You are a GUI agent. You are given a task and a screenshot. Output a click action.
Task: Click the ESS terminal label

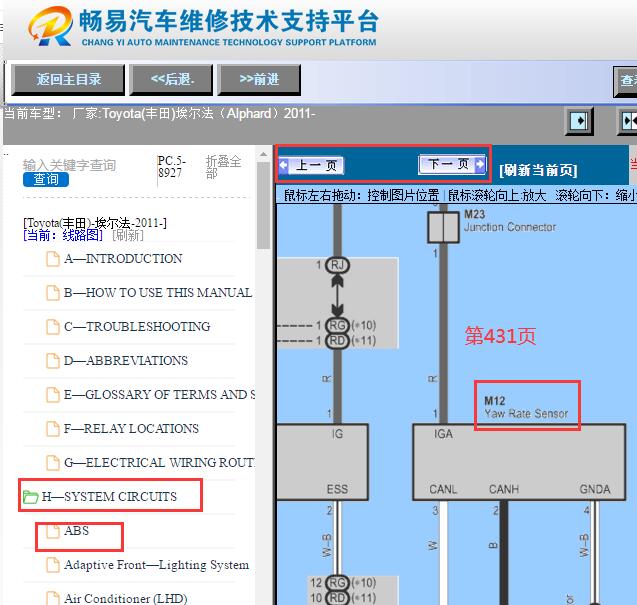tap(337, 489)
